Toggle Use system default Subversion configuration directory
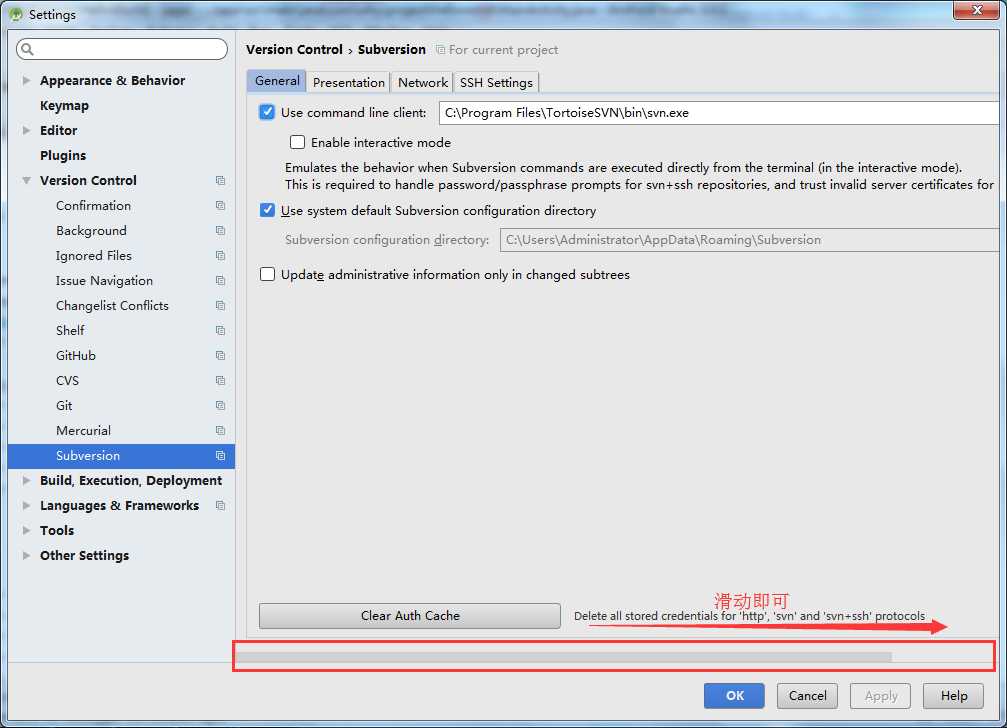 [x=267, y=210]
